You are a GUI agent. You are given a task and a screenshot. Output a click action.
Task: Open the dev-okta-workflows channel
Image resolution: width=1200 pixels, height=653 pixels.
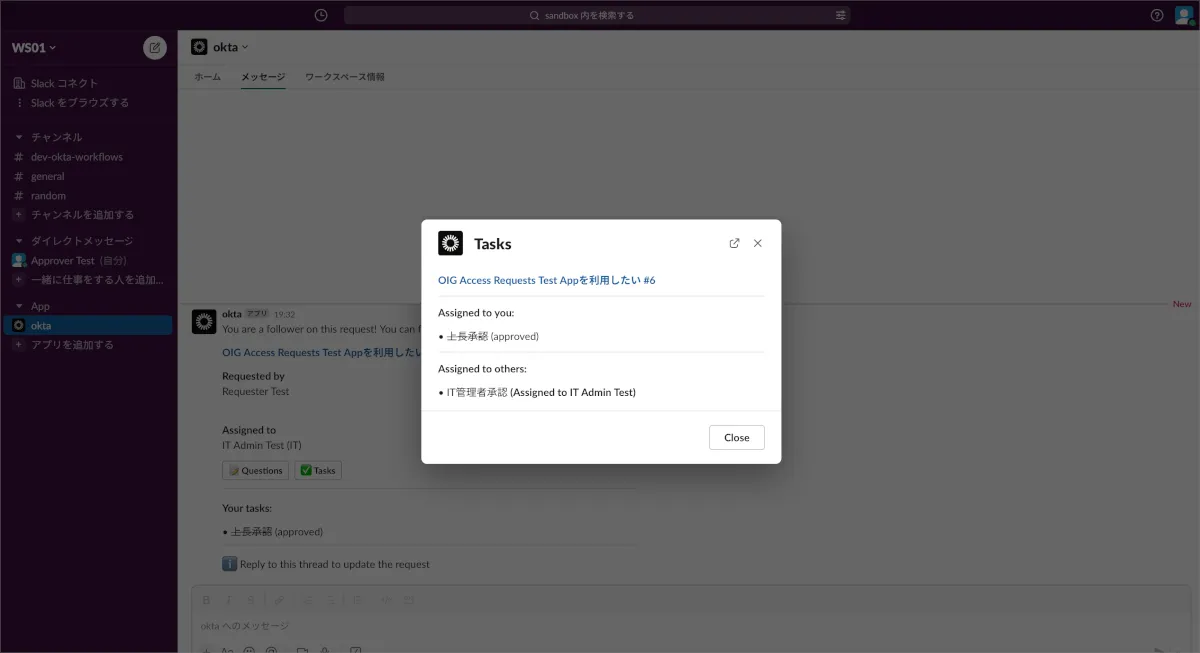pos(77,157)
